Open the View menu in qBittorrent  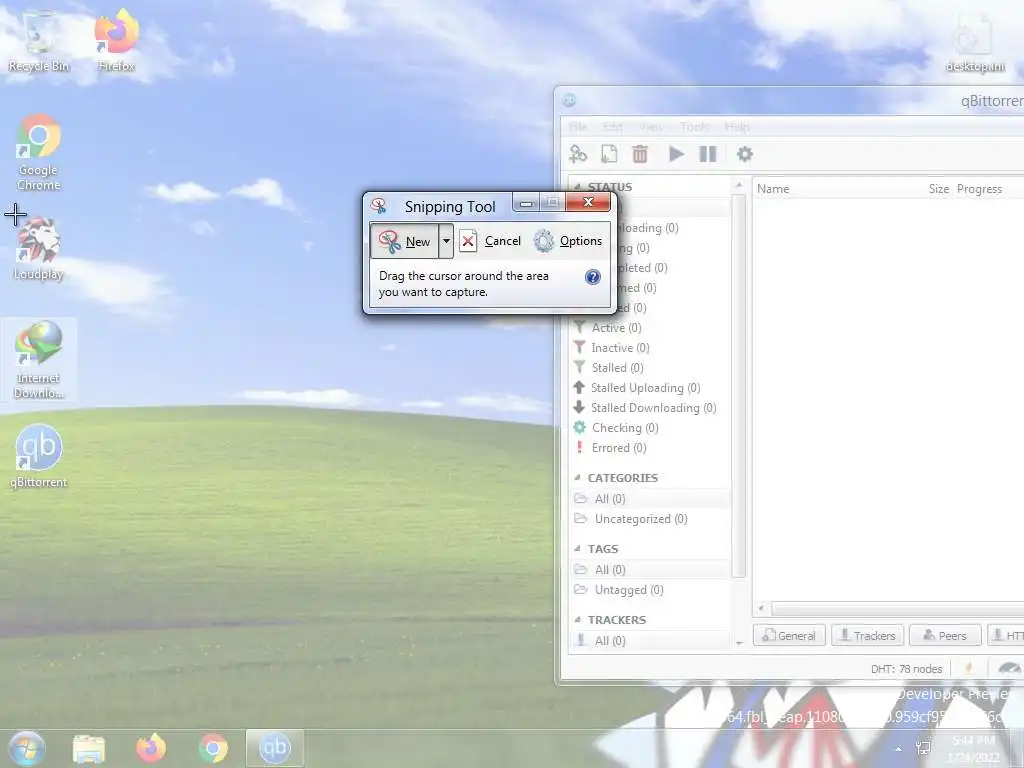click(x=651, y=126)
